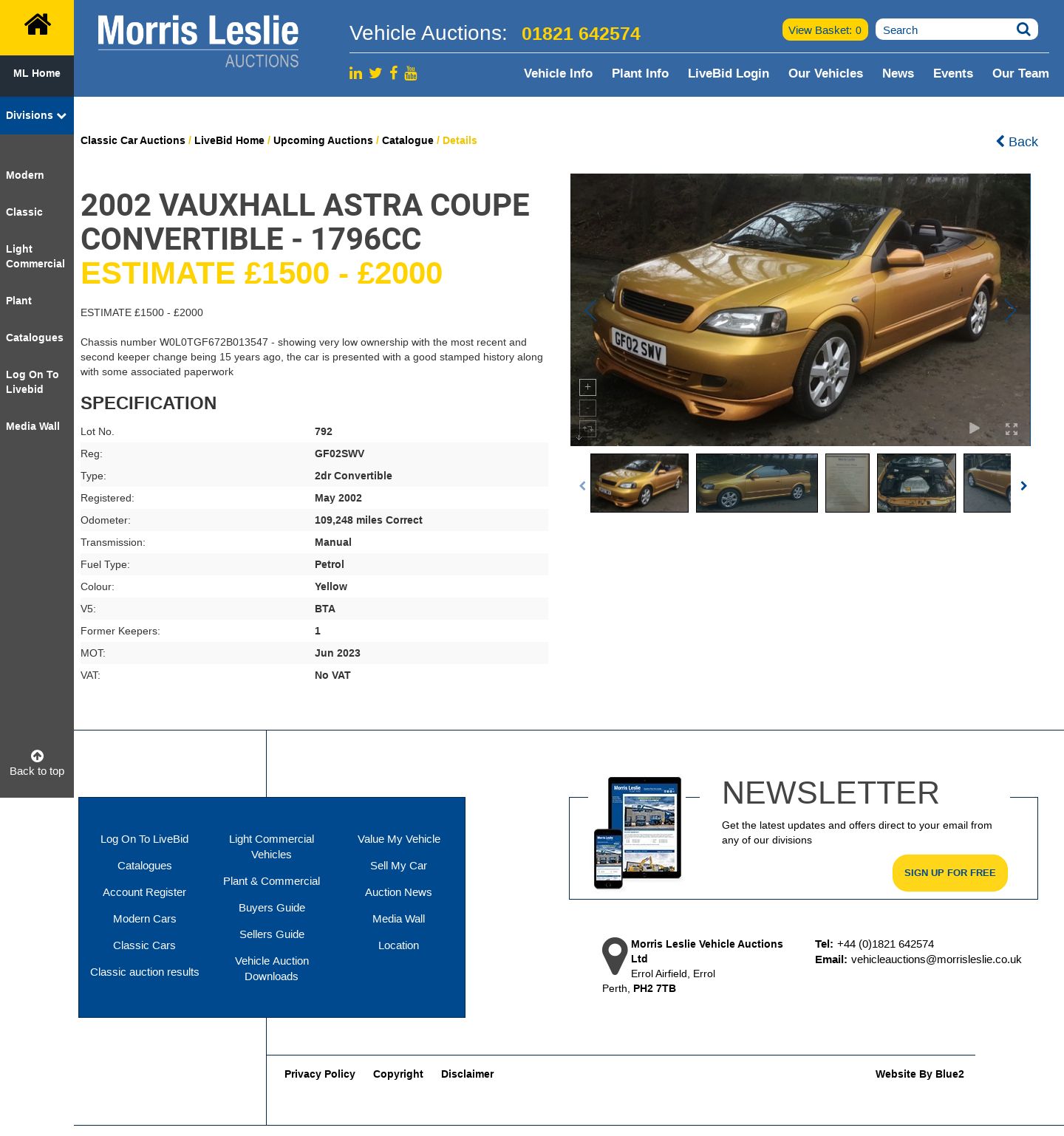Screen dimensions: 1064x1136
Task: Select Light Commercial in the sidebar
Action: tap(35, 256)
